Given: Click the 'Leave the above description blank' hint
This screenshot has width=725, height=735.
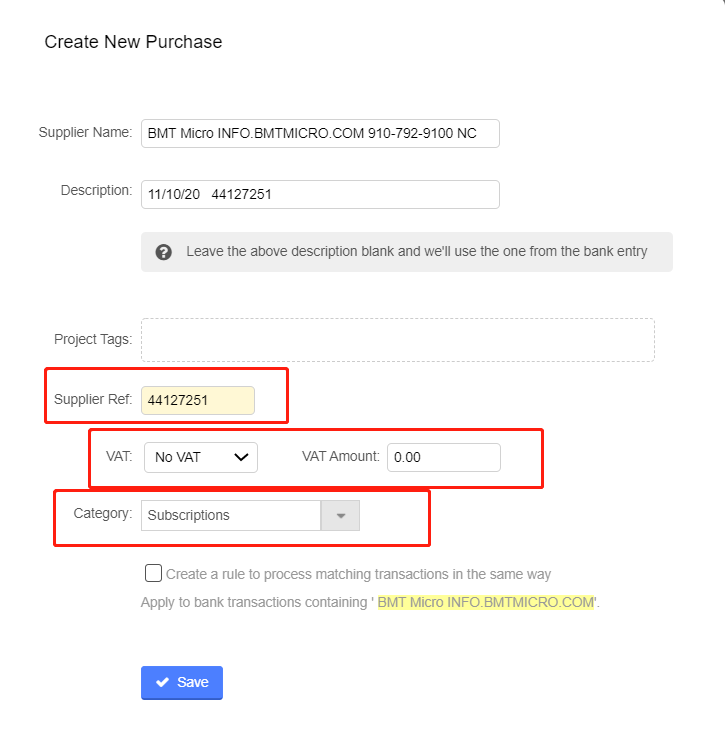Looking at the screenshot, I should coord(416,252).
